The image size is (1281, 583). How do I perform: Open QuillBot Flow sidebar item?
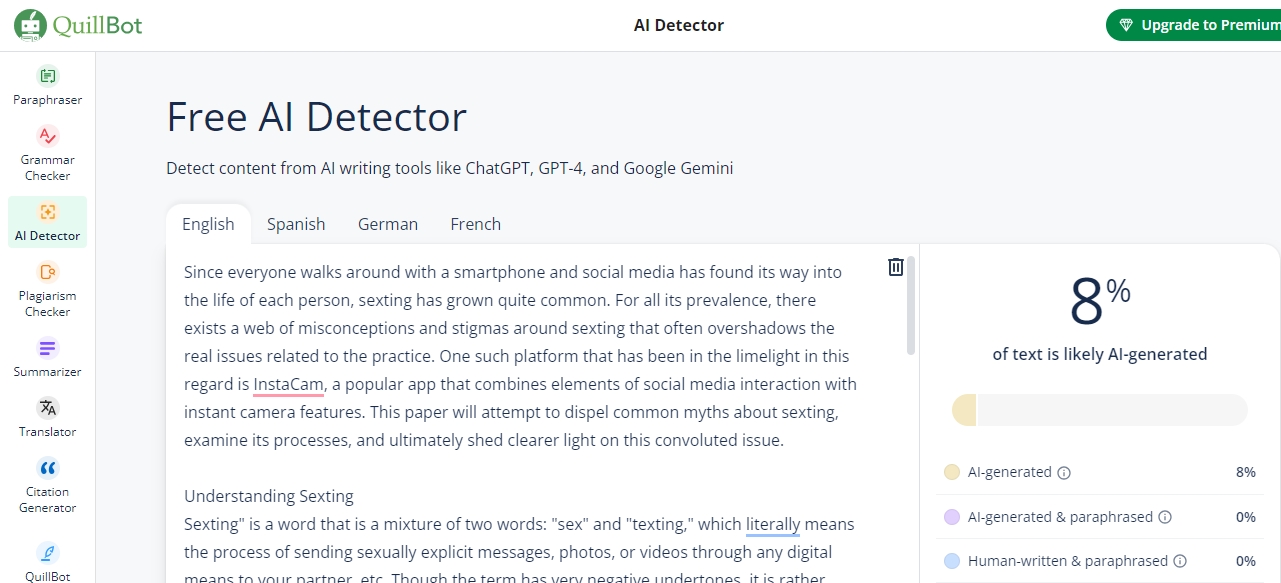tap(47, 560)
